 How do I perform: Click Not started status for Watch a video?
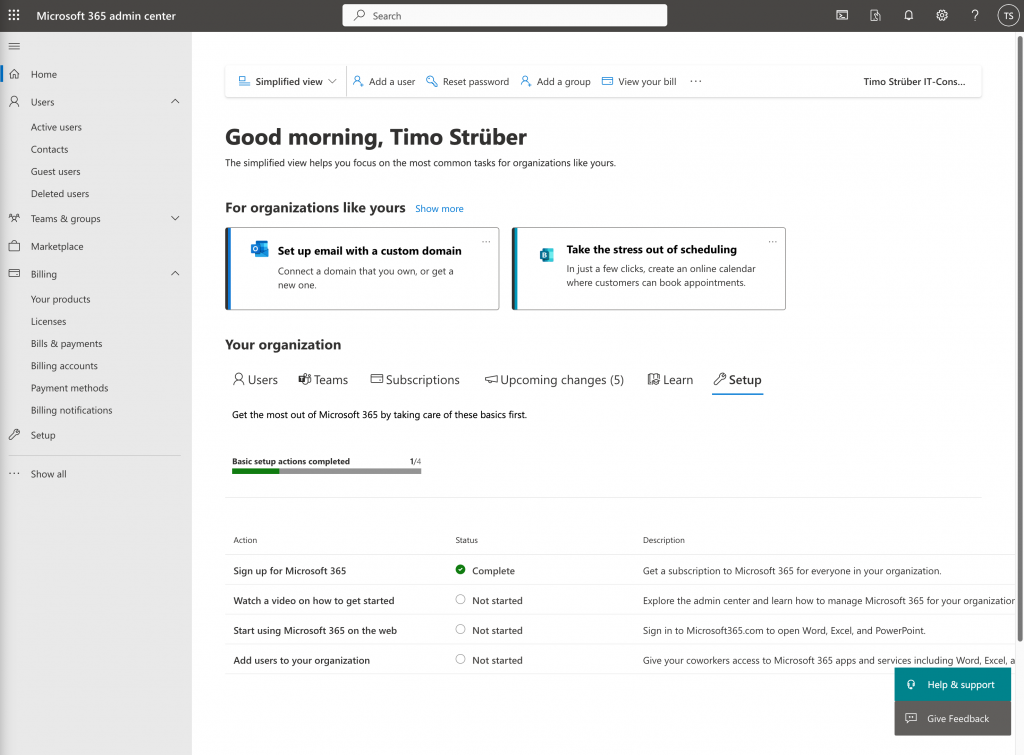point(496,601)
